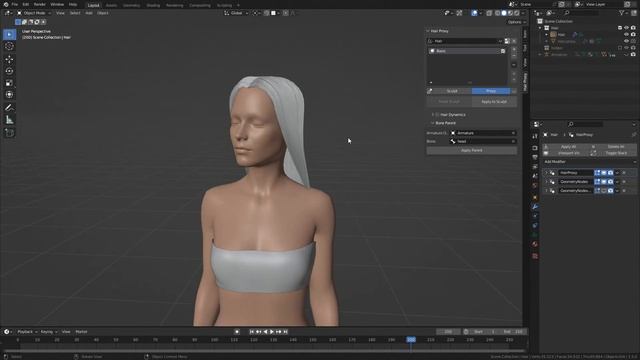Select the Scale tool
The width and height of the screenshot is (640, 360).
(x=9, y=83)
